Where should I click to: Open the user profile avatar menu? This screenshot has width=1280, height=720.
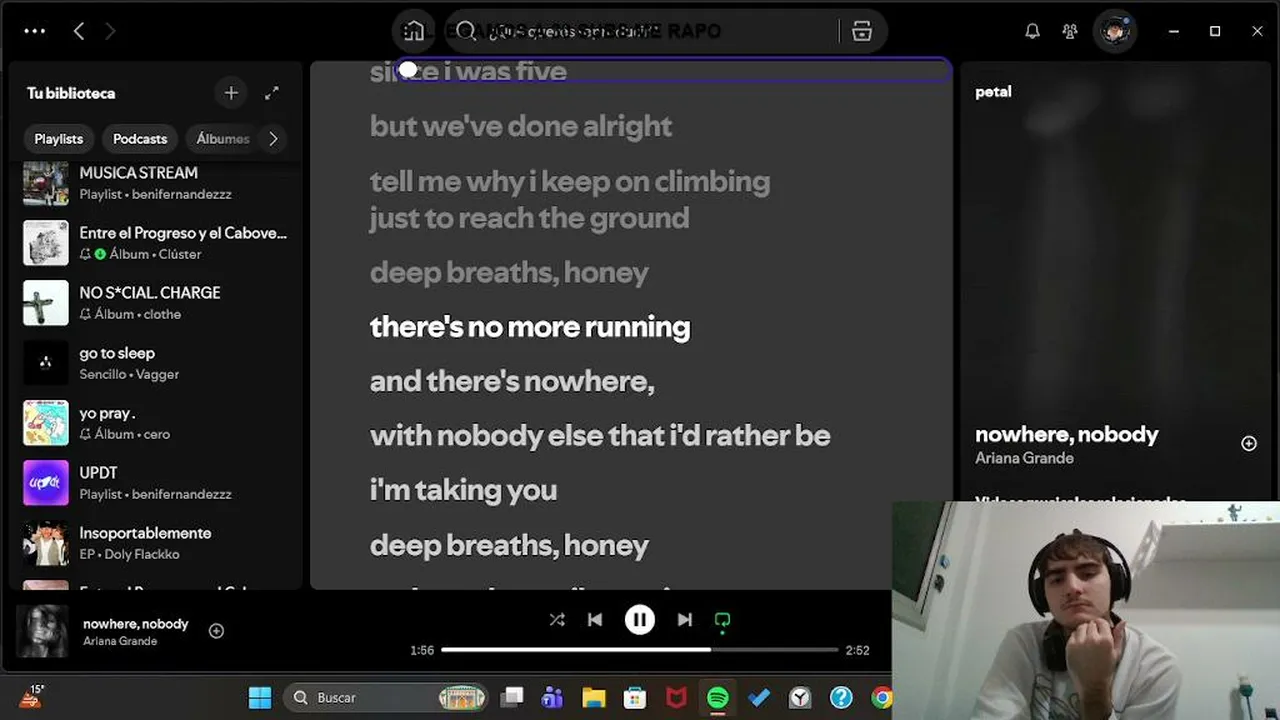click(x=1115, y=31)
